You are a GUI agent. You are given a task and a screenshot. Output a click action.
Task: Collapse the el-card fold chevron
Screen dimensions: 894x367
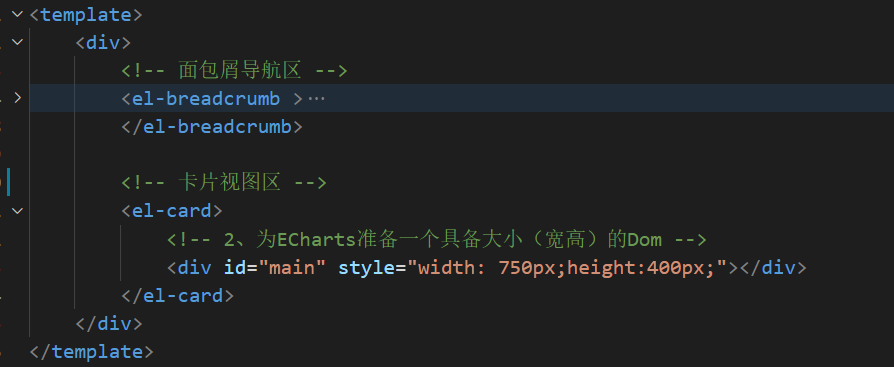click(17, 211)
